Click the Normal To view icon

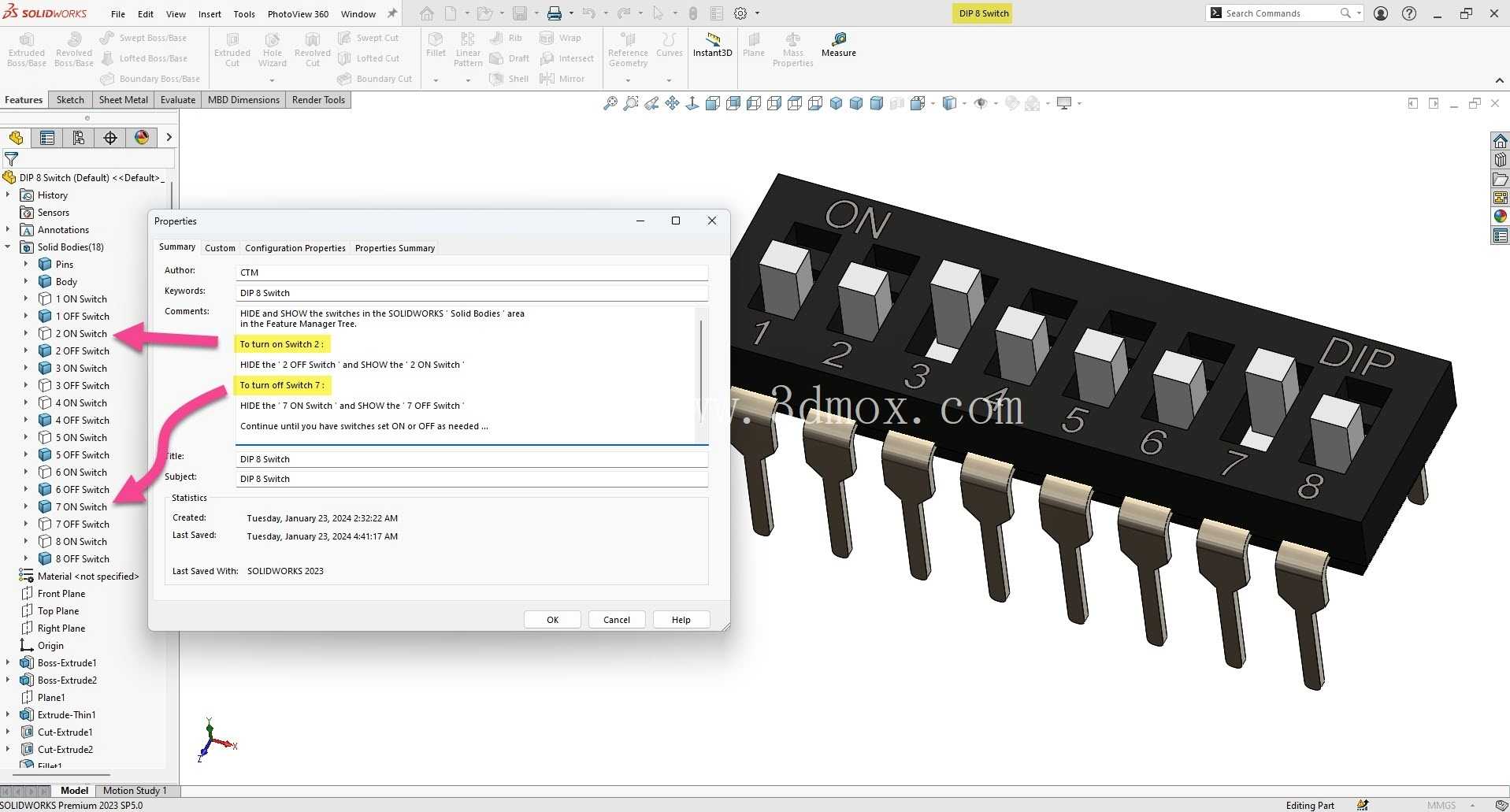[692, 103]
